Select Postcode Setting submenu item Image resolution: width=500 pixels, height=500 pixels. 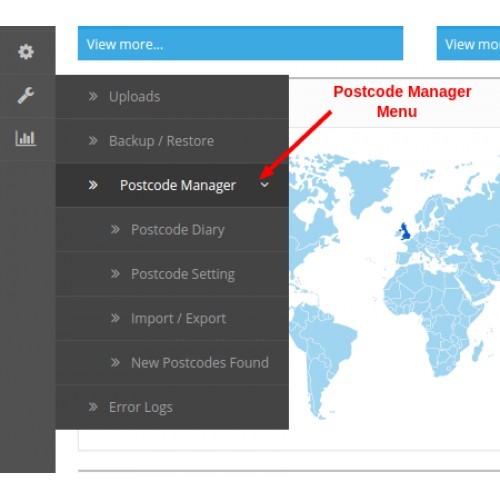(x=172, y=274)
